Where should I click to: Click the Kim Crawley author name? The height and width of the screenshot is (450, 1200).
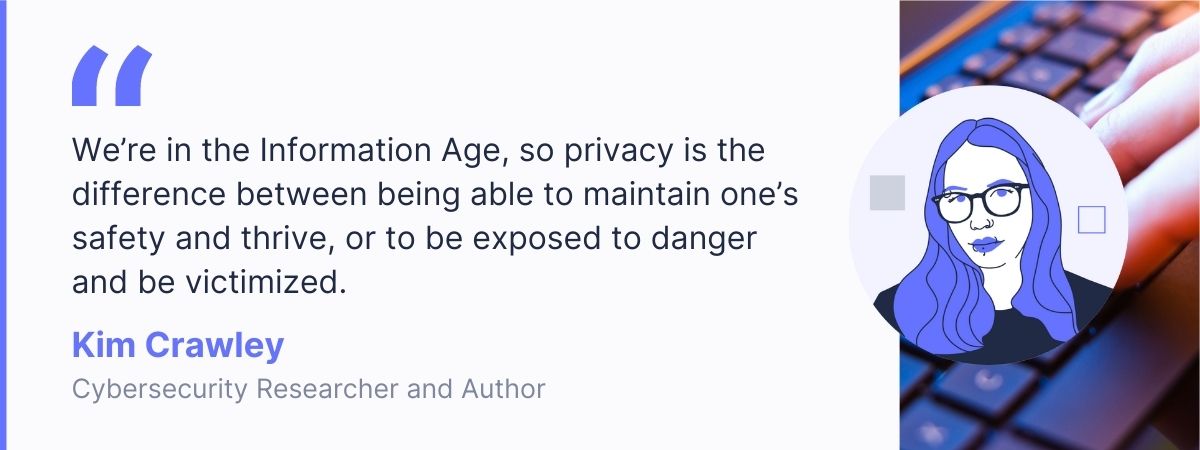coord(178,346)
